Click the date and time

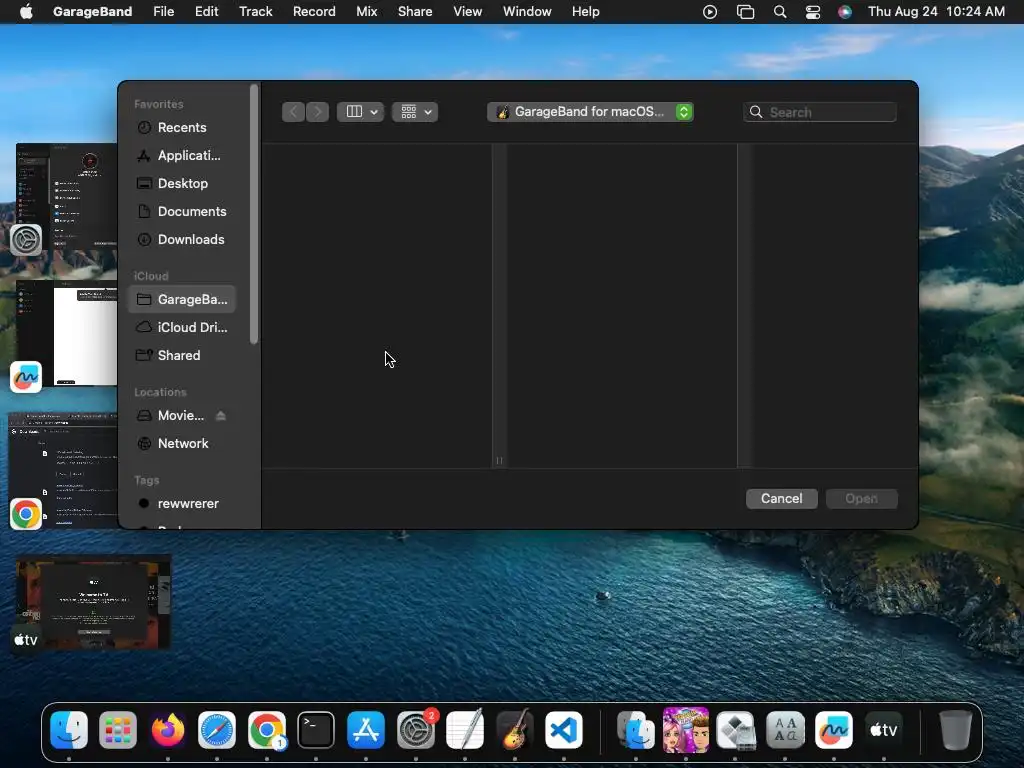pos(936,12)
